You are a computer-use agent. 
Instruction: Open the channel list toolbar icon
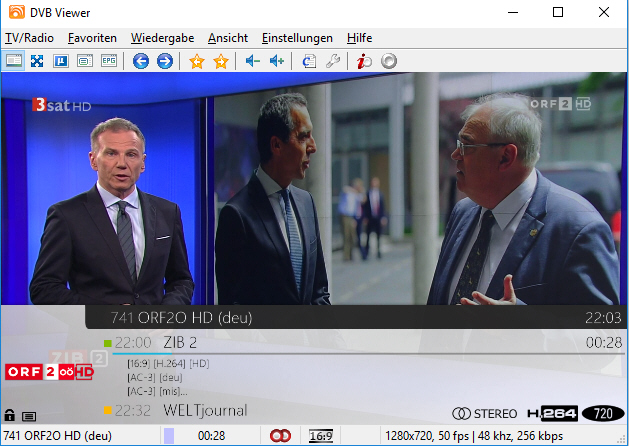61,61
